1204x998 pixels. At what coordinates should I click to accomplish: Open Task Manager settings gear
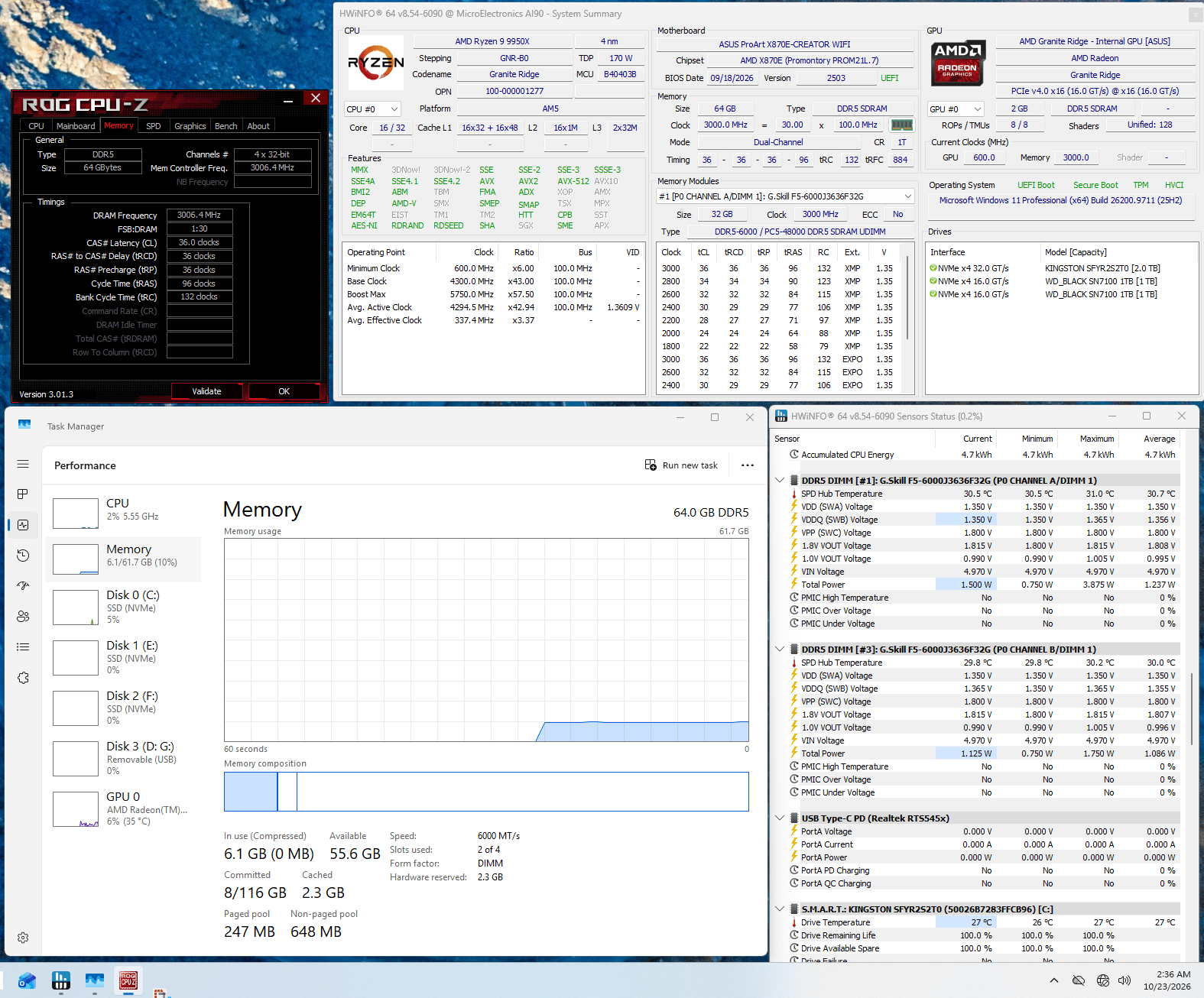click(23, 938)
